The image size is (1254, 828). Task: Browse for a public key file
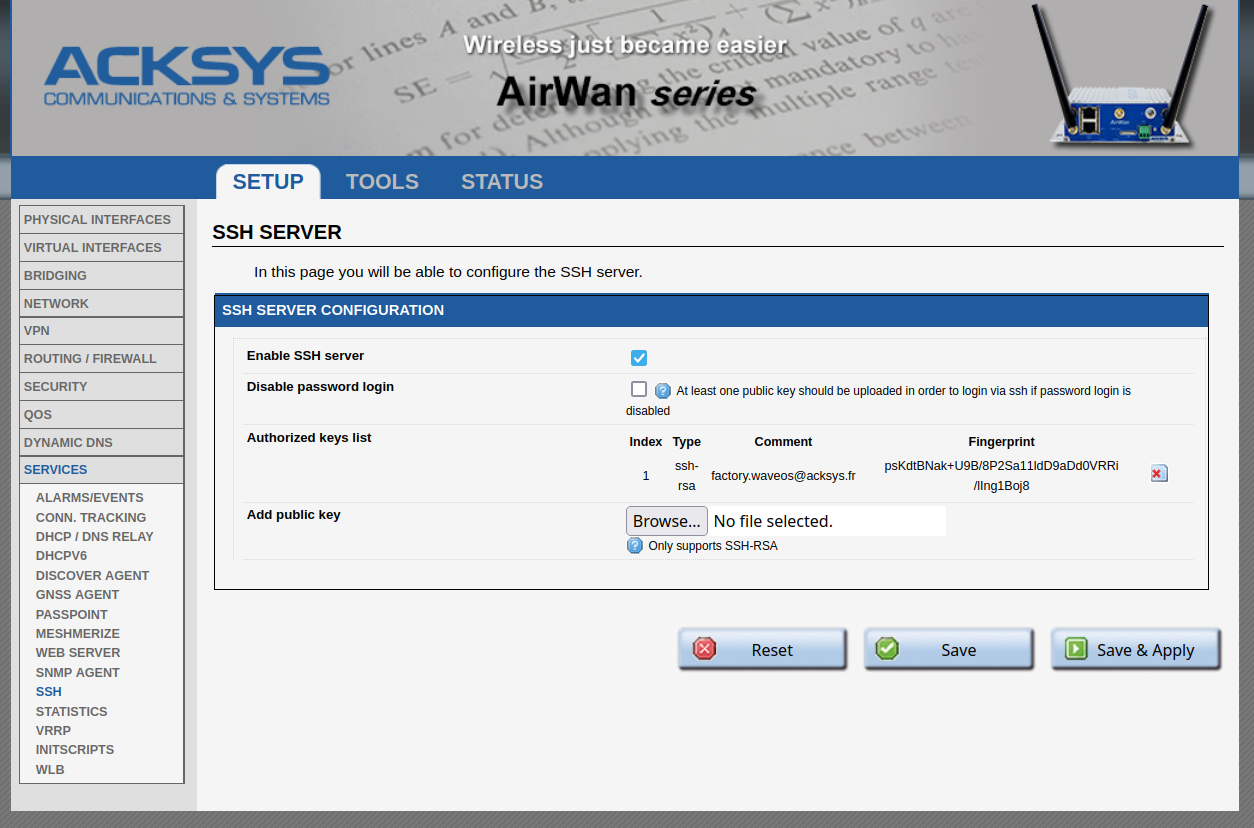tap(666, 521)
